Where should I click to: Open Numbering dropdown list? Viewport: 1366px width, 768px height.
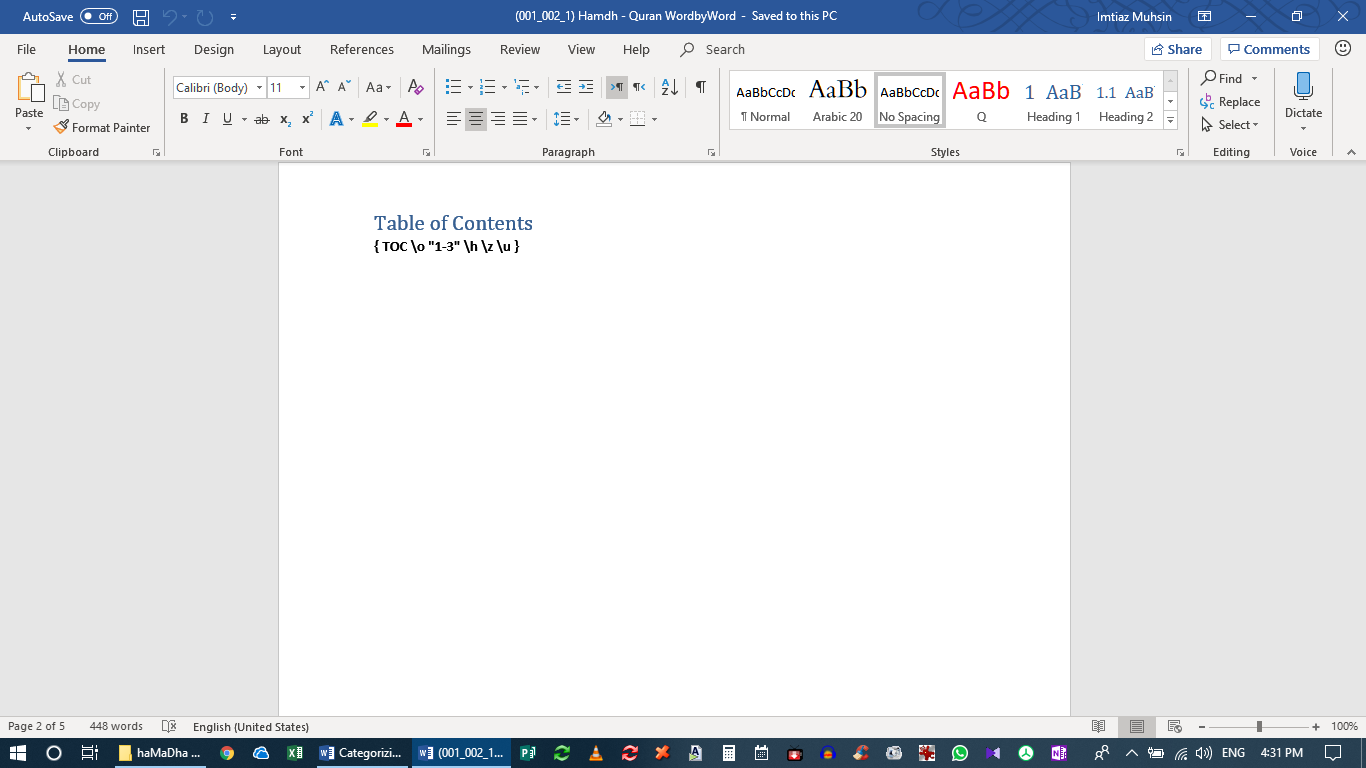point(504,88)
